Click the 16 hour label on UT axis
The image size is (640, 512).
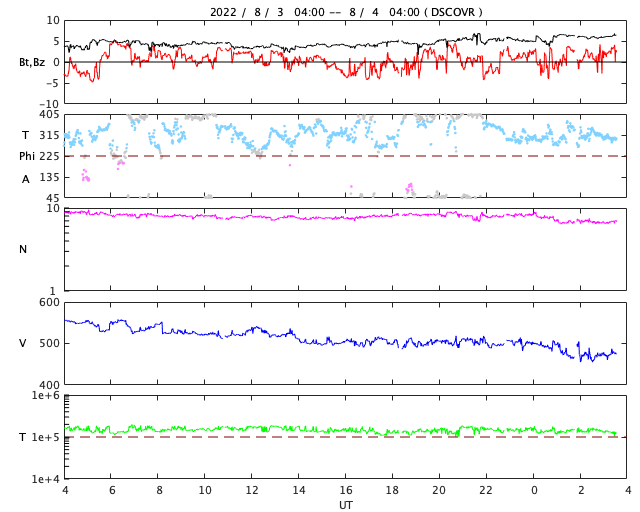coord(346,490)
